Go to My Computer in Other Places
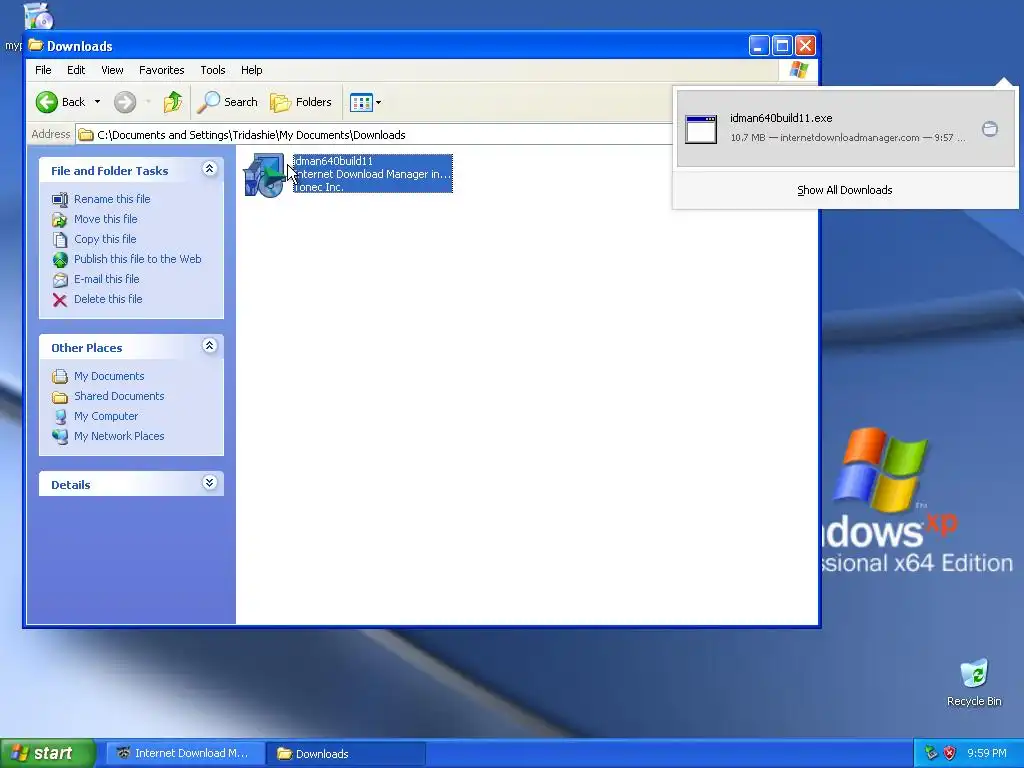 pyautogui.click(x=106, y=416)
